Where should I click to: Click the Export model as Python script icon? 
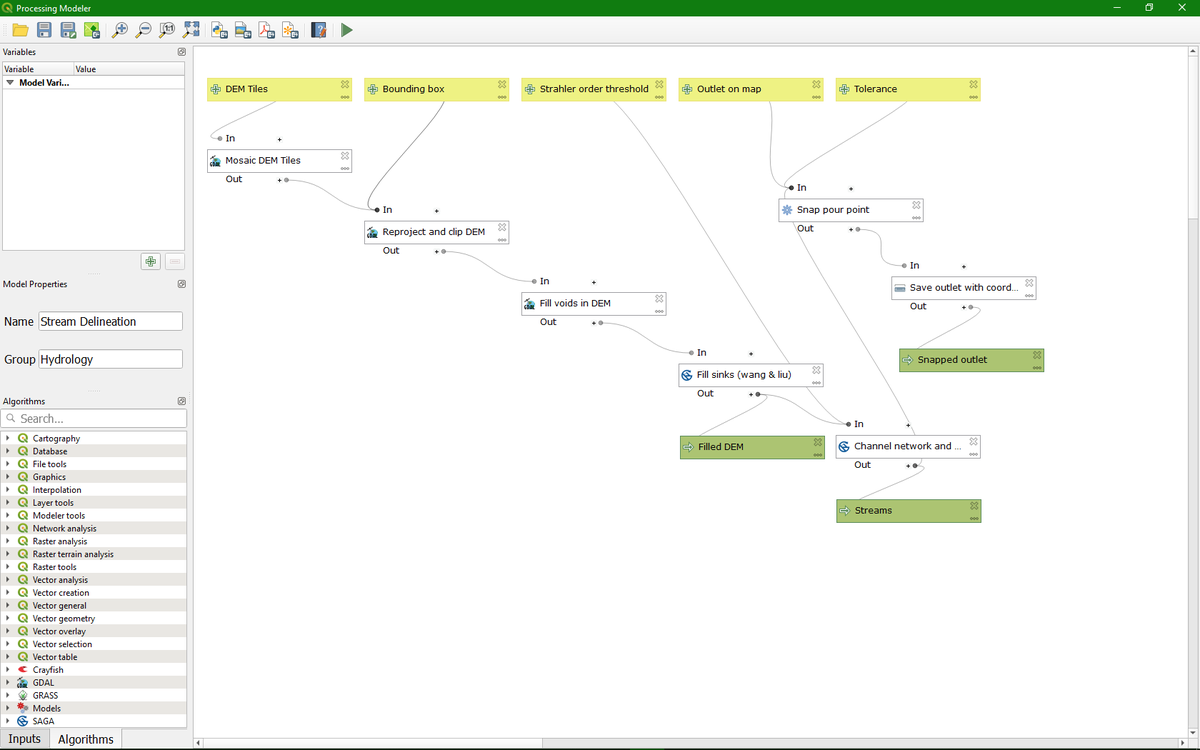tap(219, 30)
